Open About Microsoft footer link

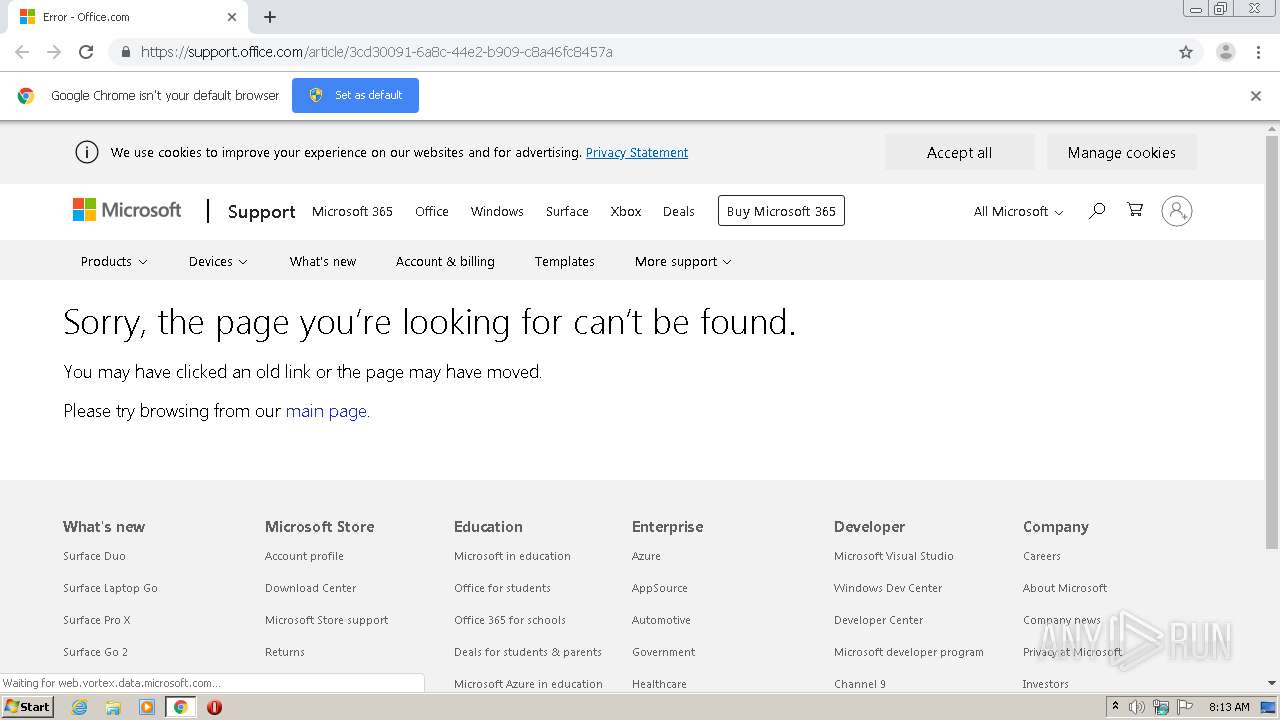1065,588
